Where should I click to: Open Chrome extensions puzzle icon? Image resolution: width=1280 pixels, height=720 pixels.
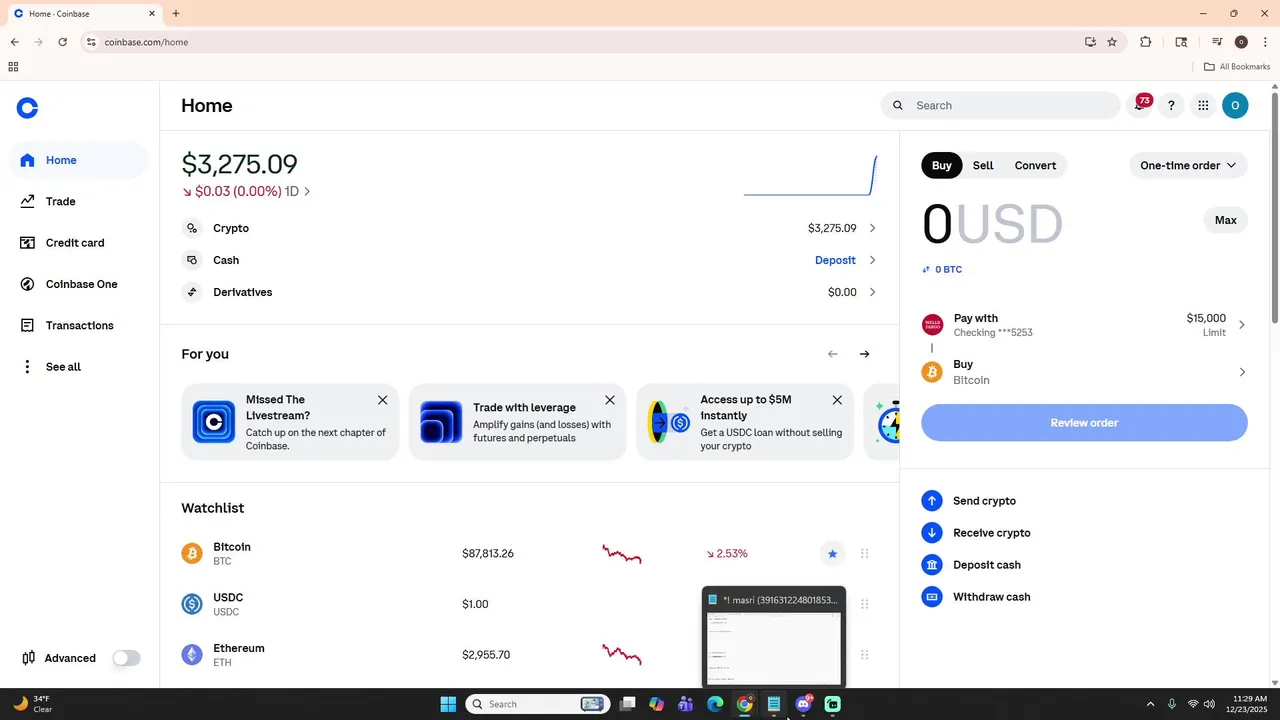tap(1146, 42)
